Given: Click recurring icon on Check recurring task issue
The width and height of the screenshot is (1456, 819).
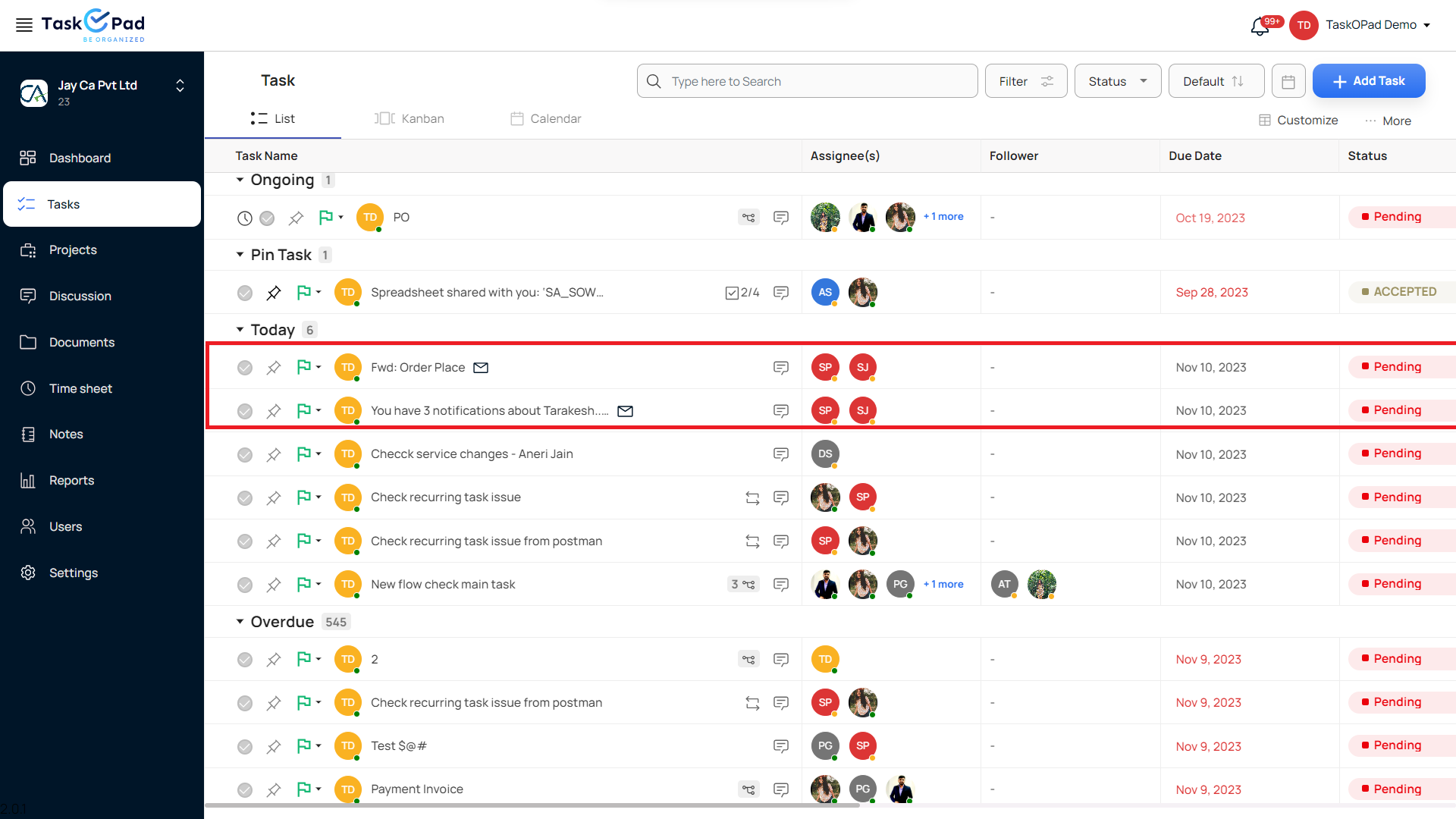Looking at the screenshot, I should pyautogui.click(x=752, y=498).
